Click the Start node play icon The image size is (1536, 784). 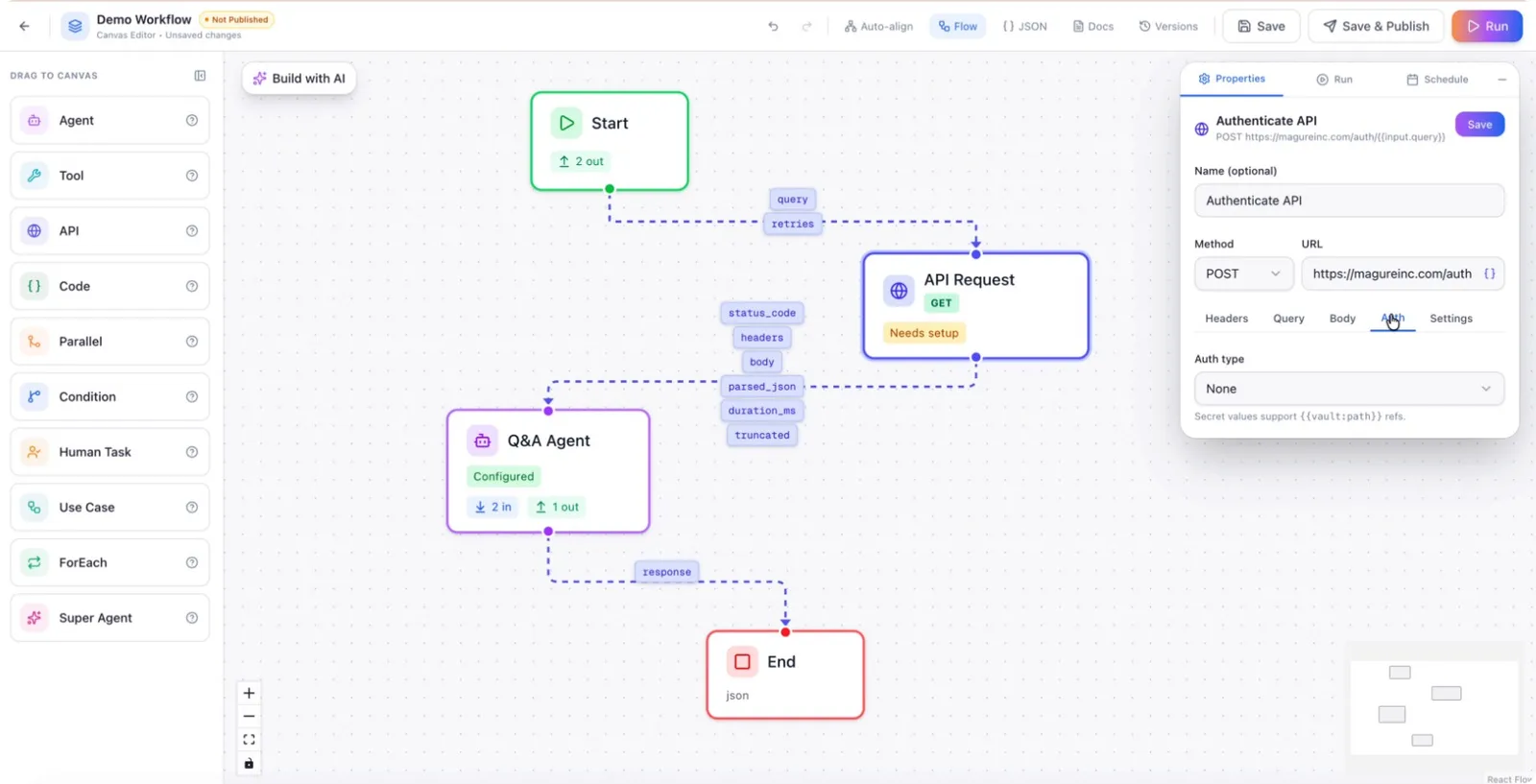coord(566,123)
